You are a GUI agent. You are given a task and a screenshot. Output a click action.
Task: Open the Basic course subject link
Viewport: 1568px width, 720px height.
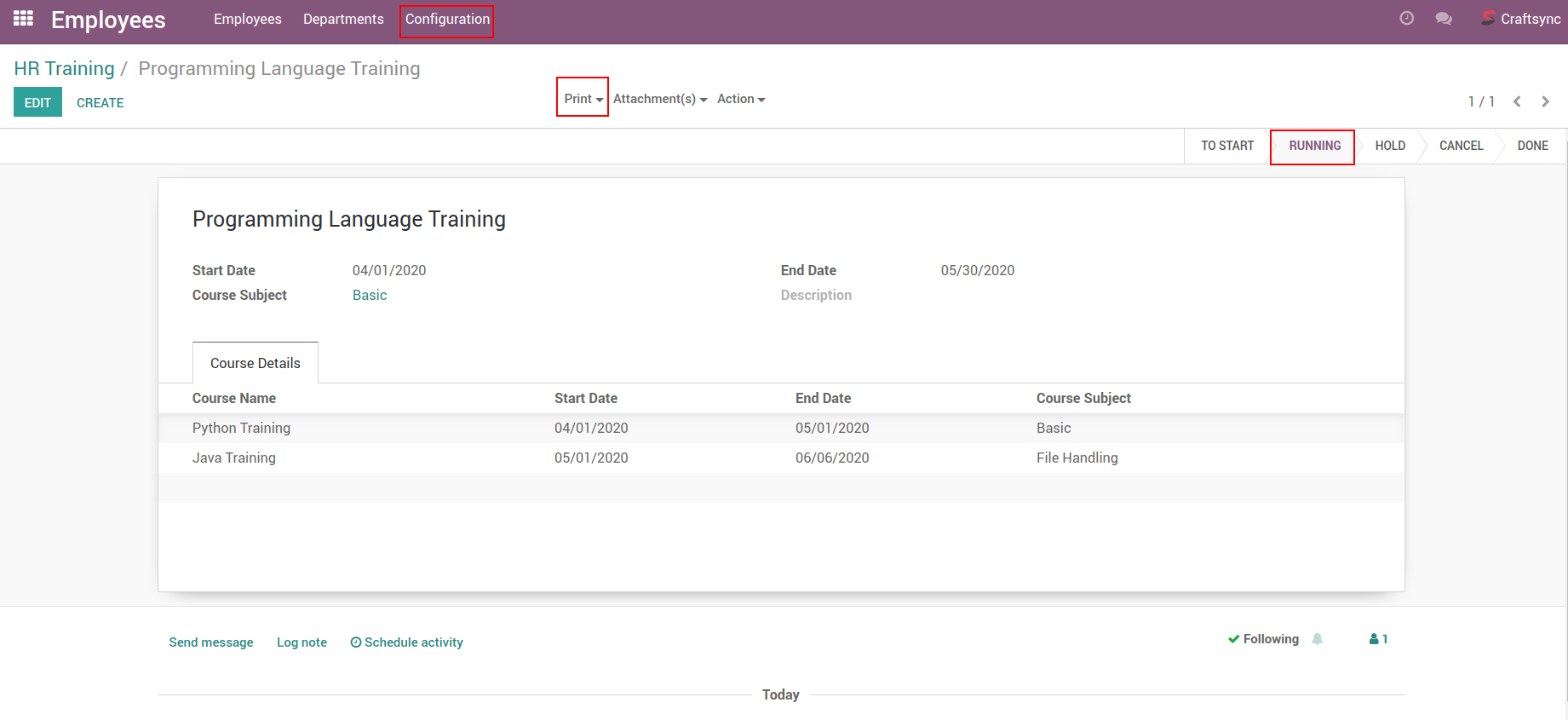tap(370, 295)
